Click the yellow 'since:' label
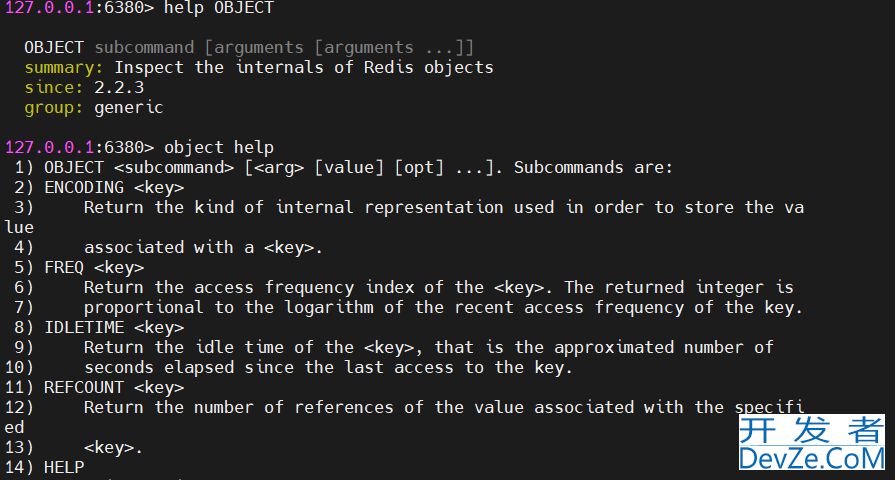Viewport: 895px width, 480px height. (x=54, y=87)
